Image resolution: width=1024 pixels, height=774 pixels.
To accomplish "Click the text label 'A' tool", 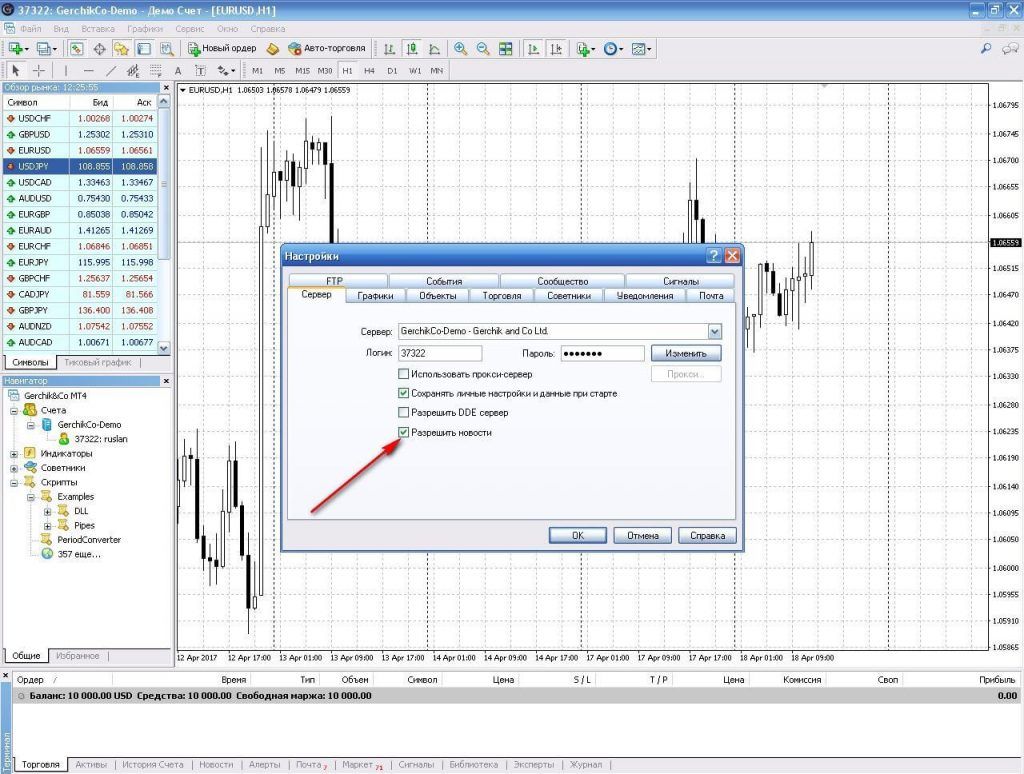I will (x=178, y=71).
